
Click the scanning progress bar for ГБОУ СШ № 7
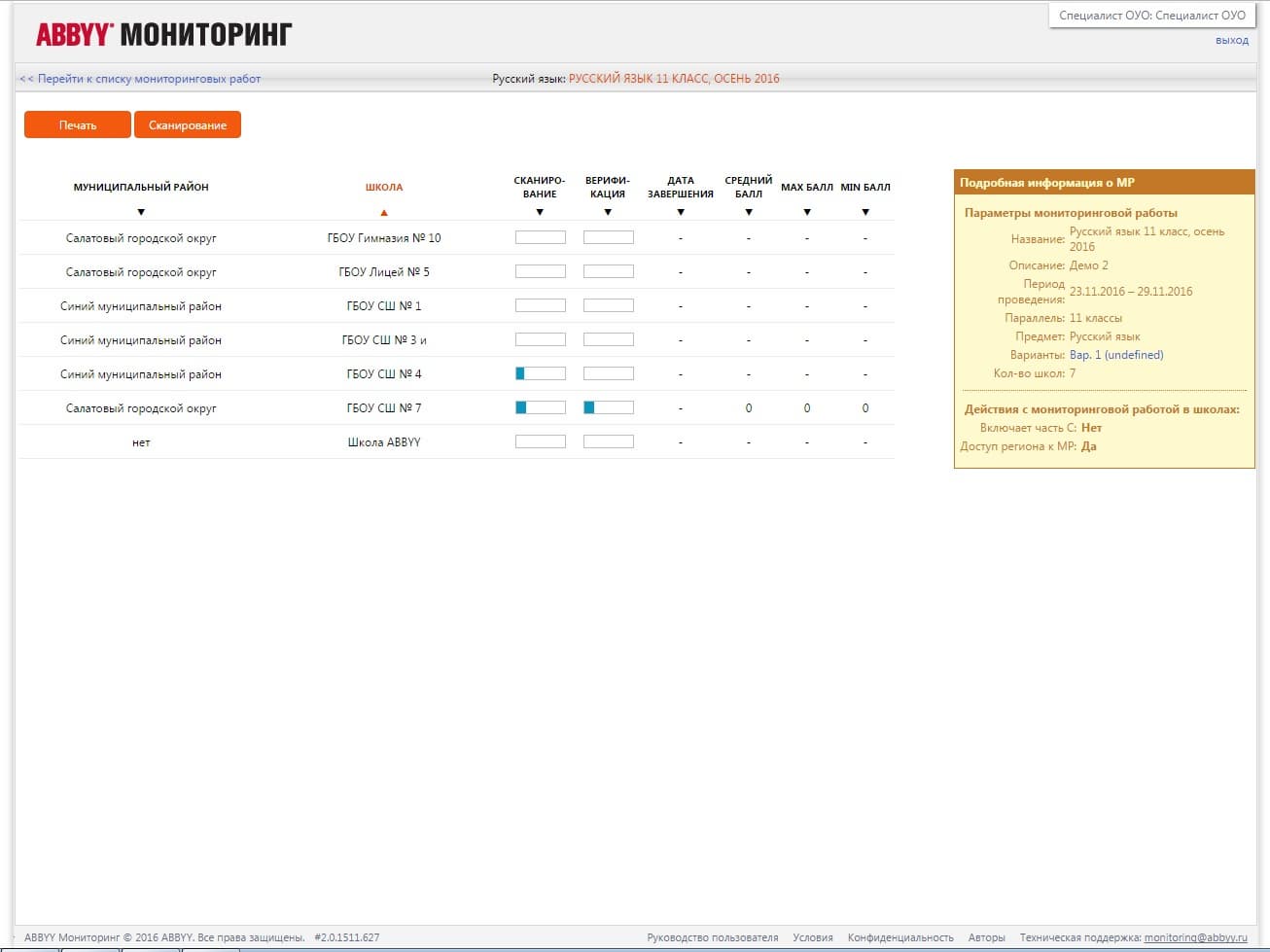point(541,407)
